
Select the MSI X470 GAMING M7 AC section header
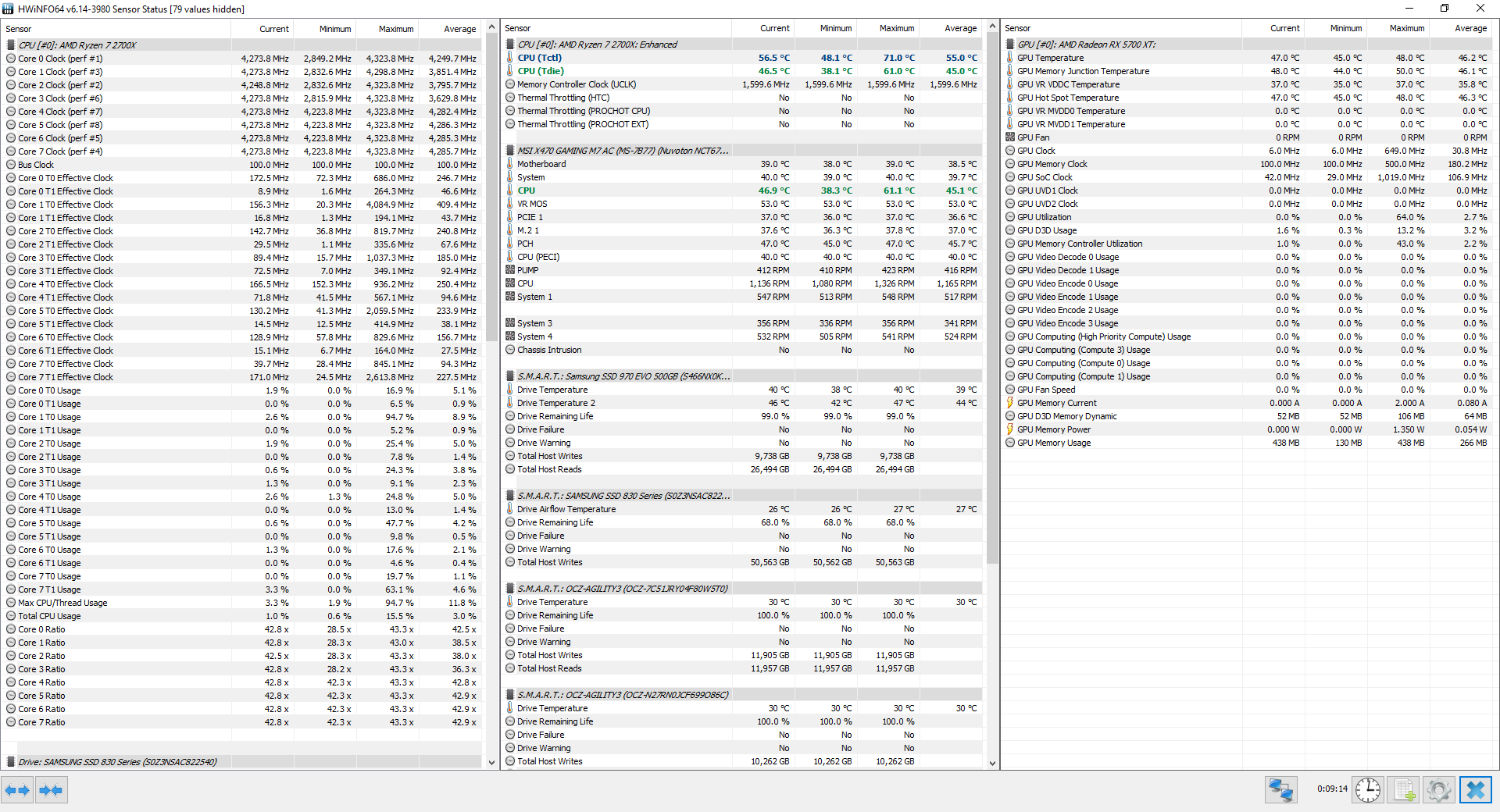tap(742, 151)
